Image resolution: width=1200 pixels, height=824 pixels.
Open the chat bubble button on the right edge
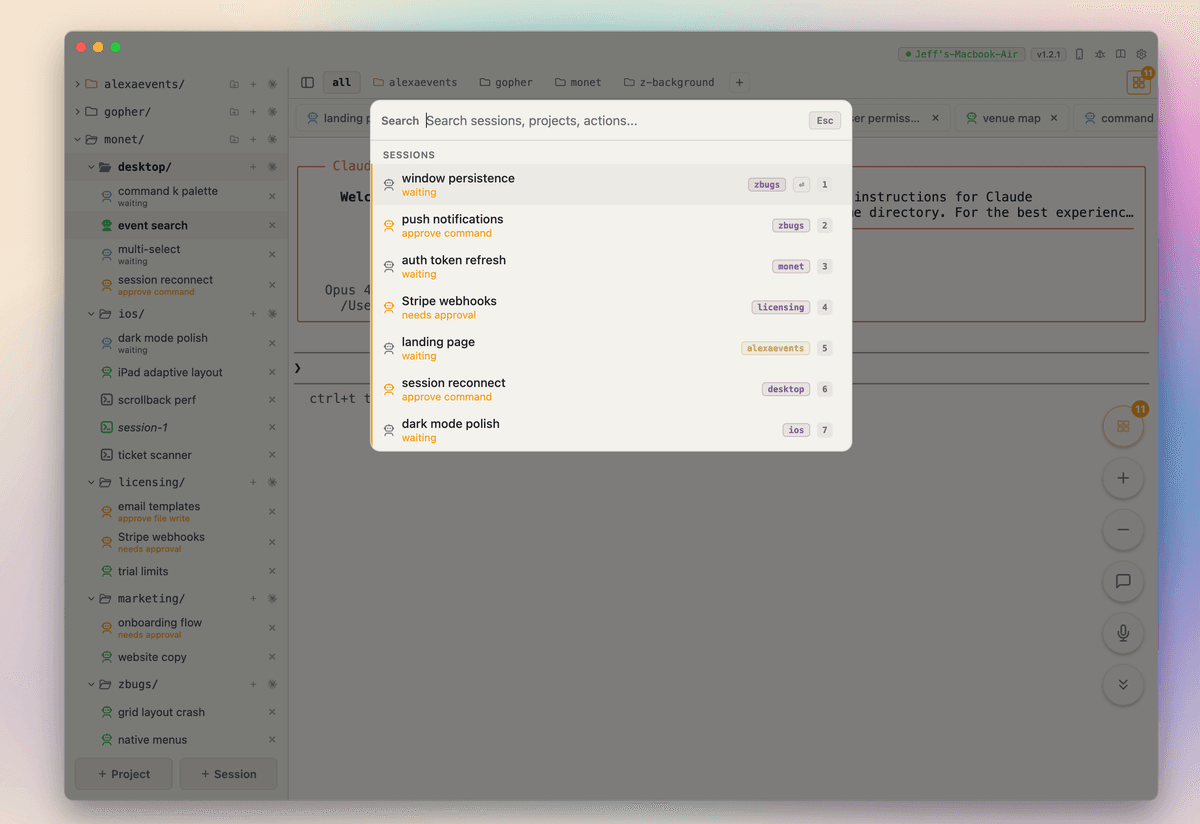[x=1123, y=581]
